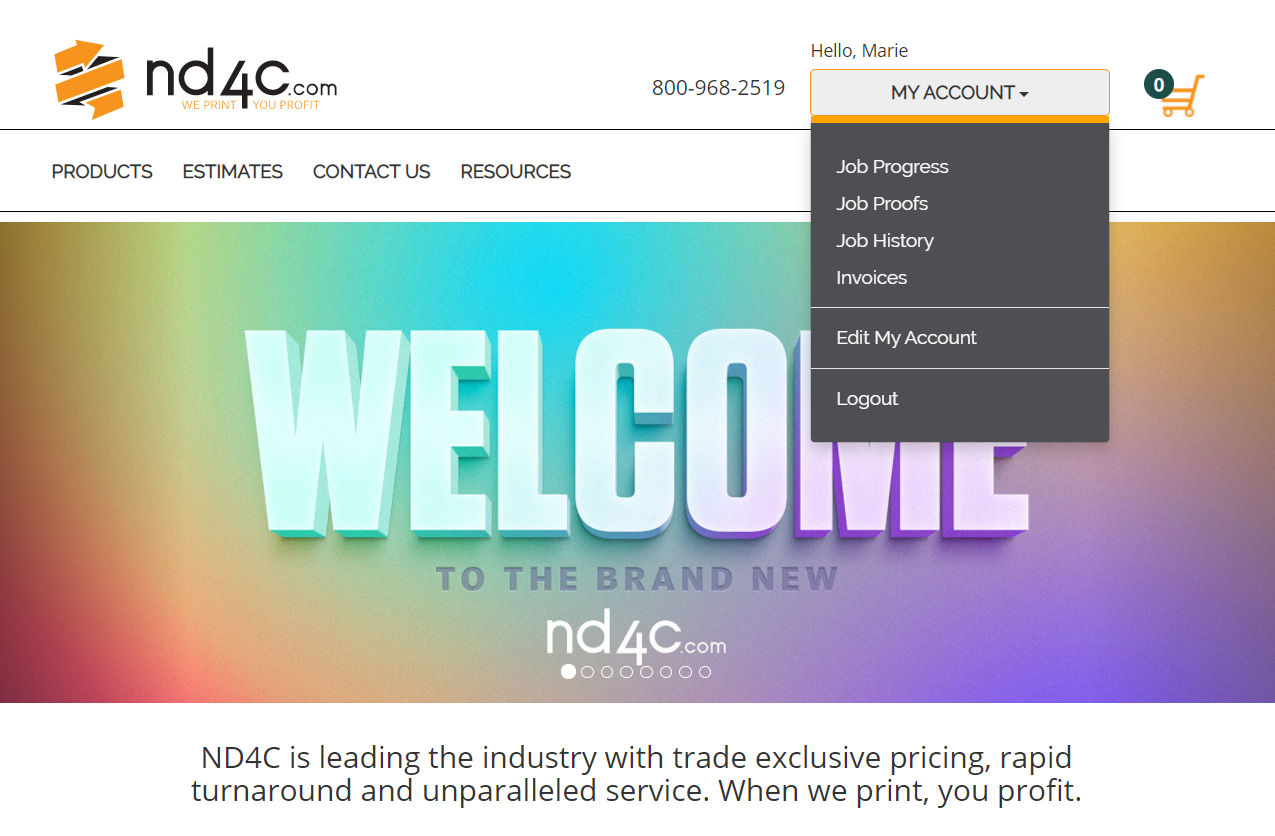Image resolution: width=1275 pixels, height=836 pixels.
Task: Open the ESTIMATES menu
Action: pos(232,172)
